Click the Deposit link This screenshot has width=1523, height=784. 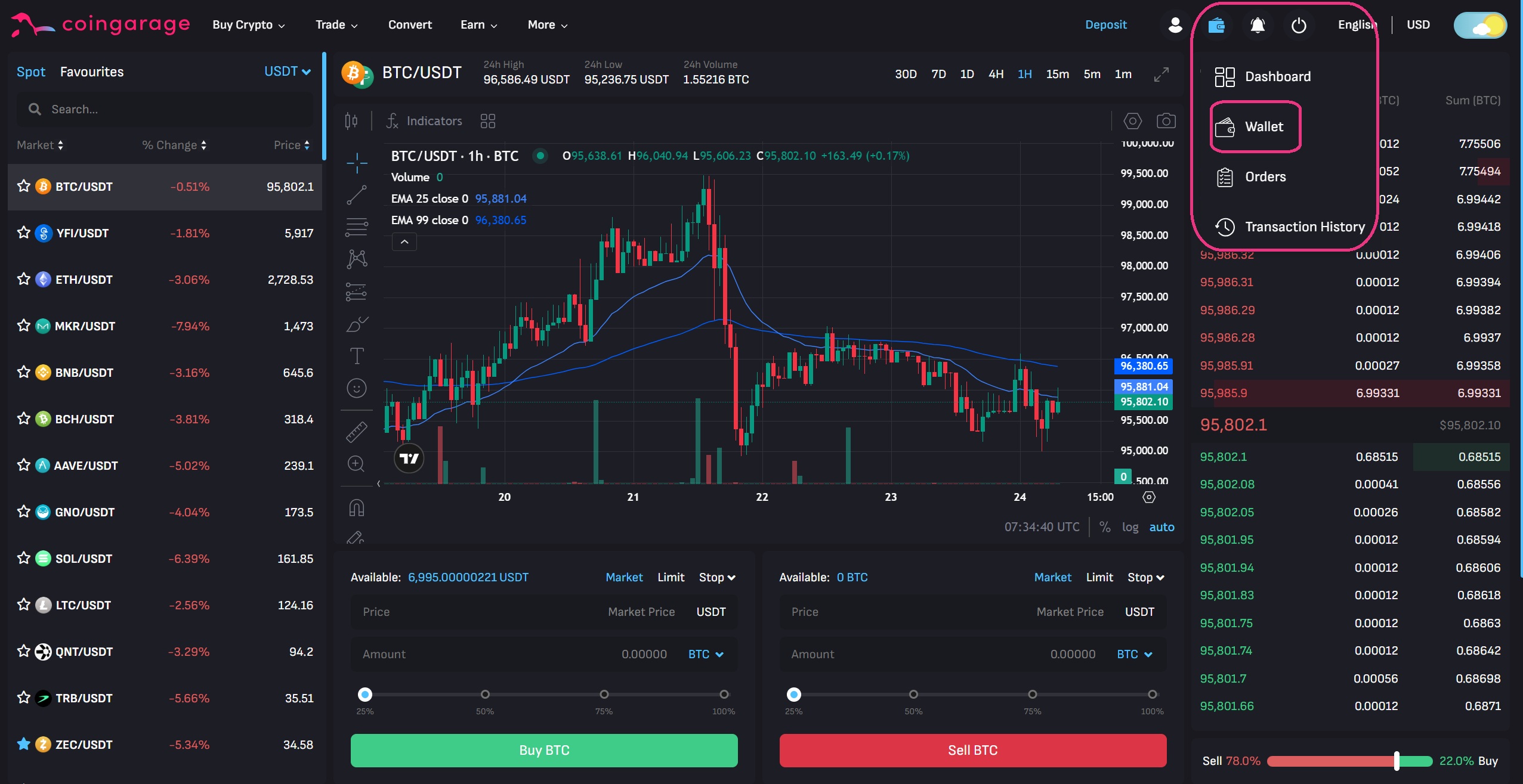[1106, 25]
